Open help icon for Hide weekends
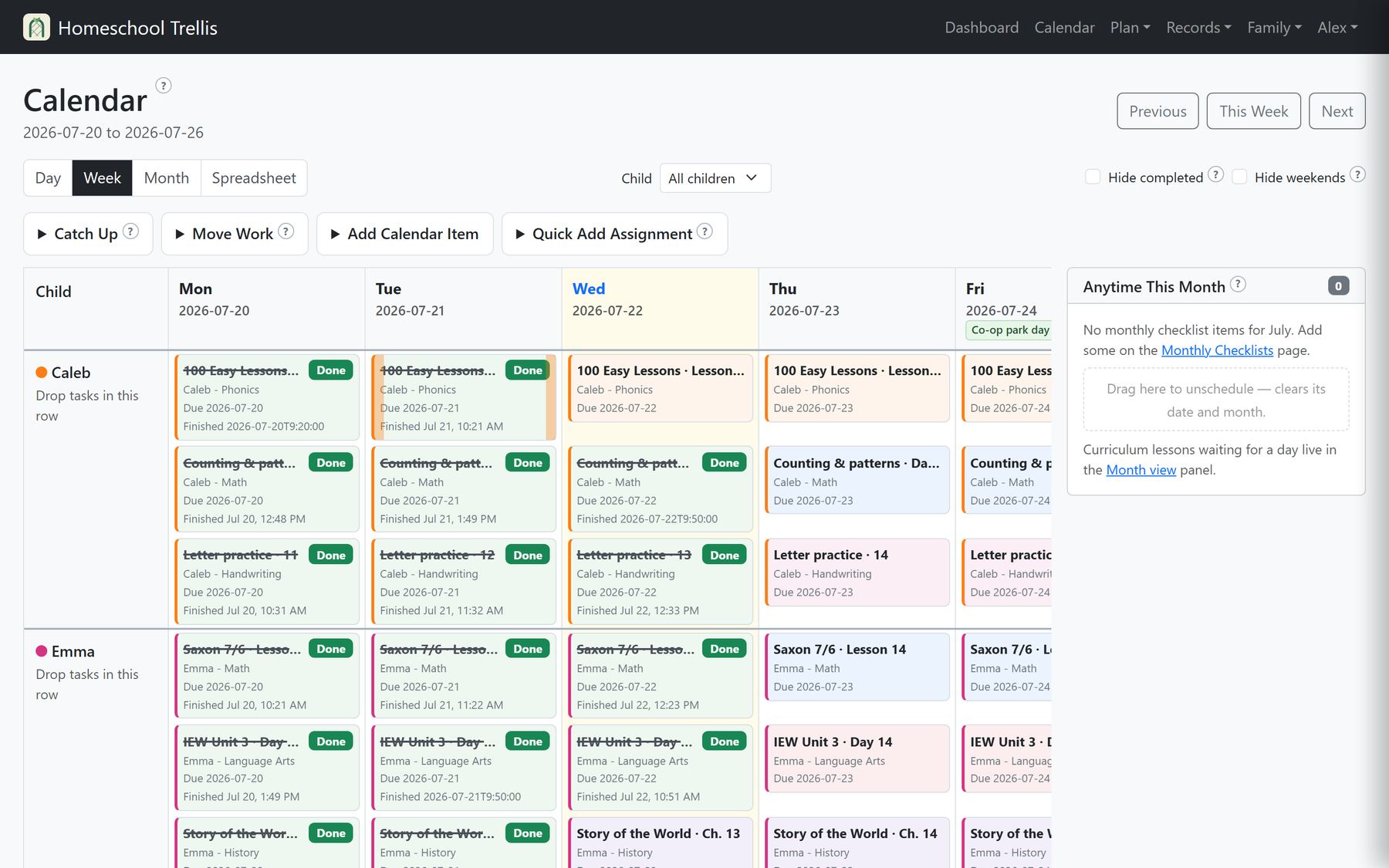The width and height of the screenshot is (1389, 868). [1357, 175]
